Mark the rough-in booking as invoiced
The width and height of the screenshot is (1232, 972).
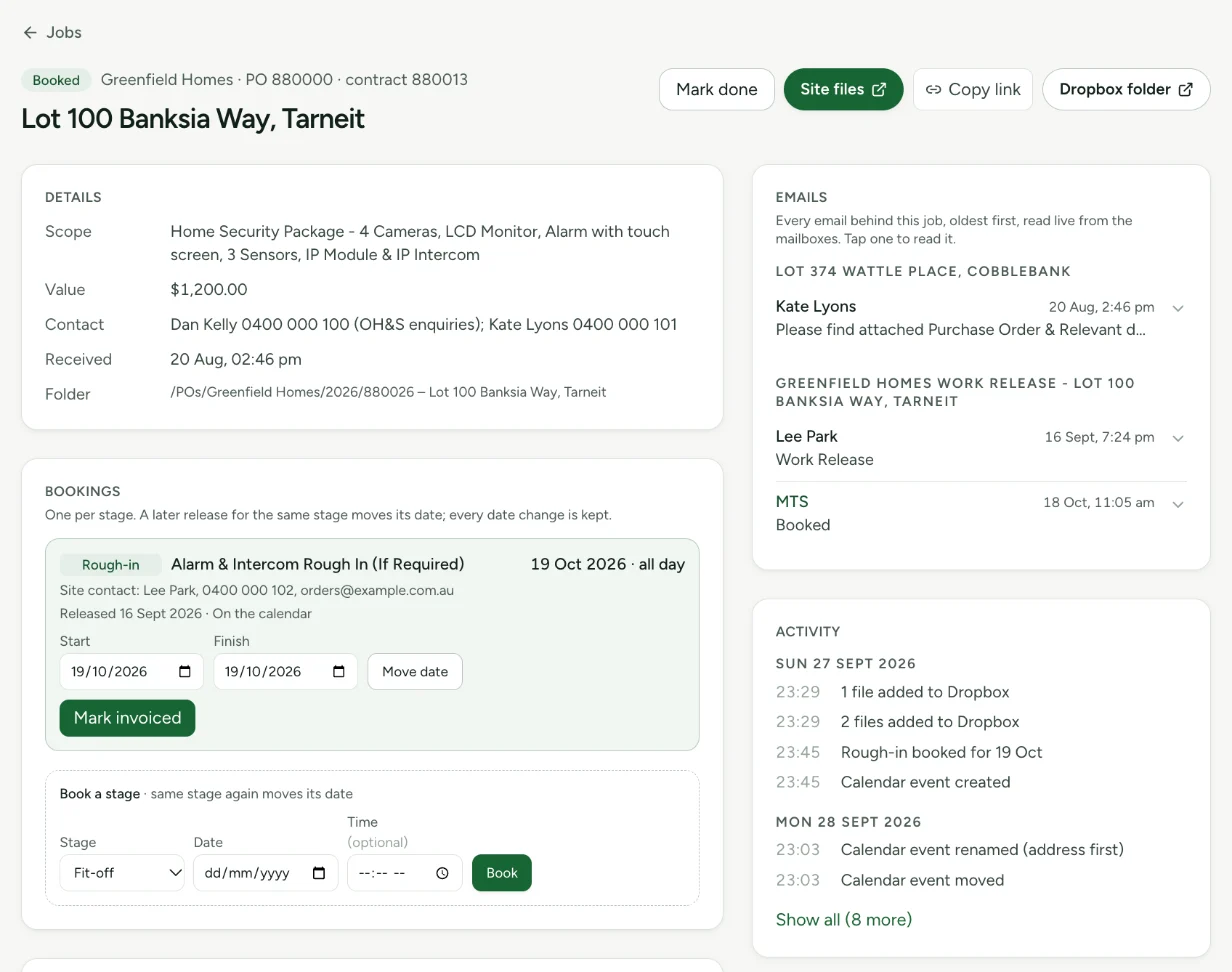point(127,718)
